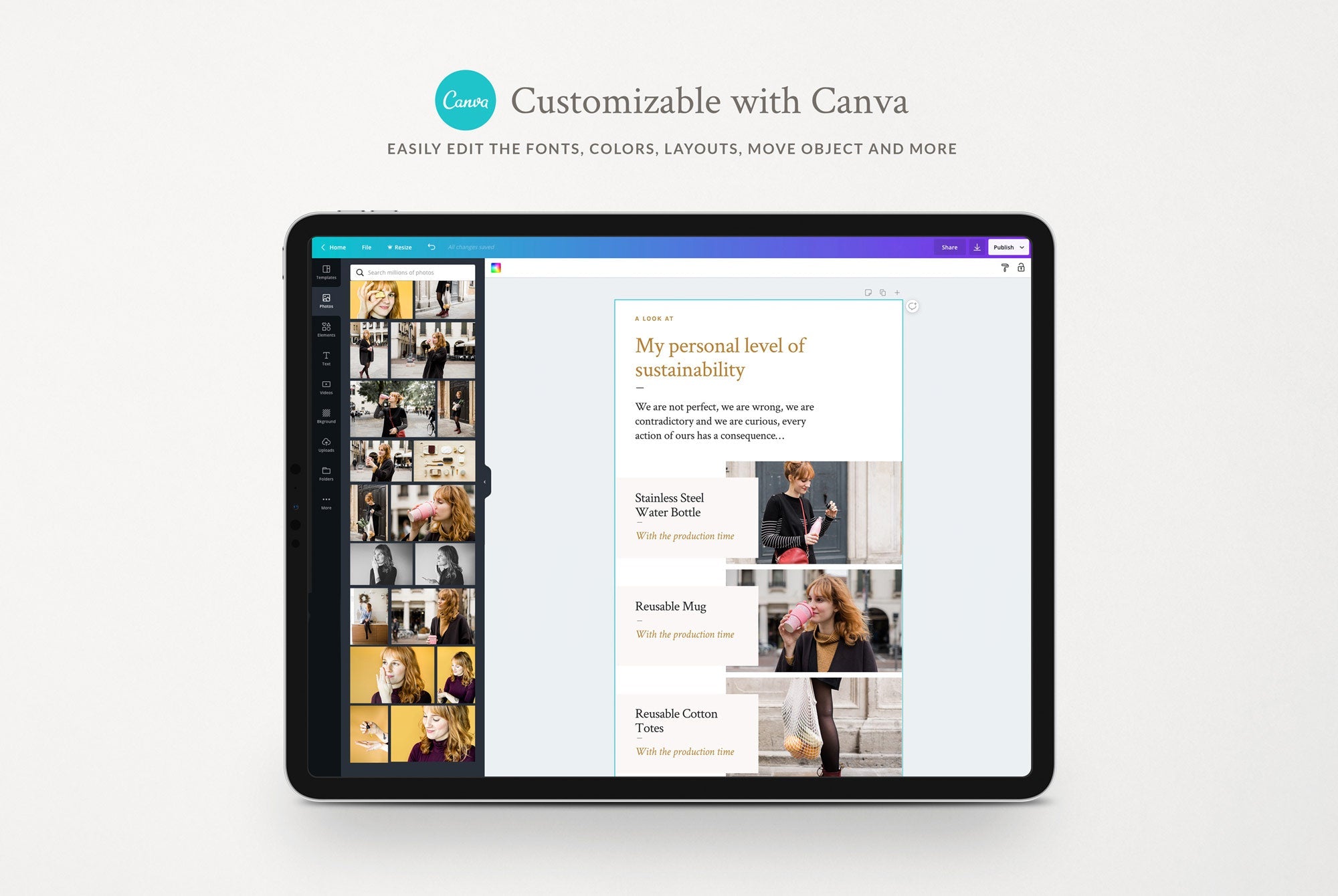1338x896 pixels.
Task: Click the undo arrow button
Action: [x=432, y=247]
